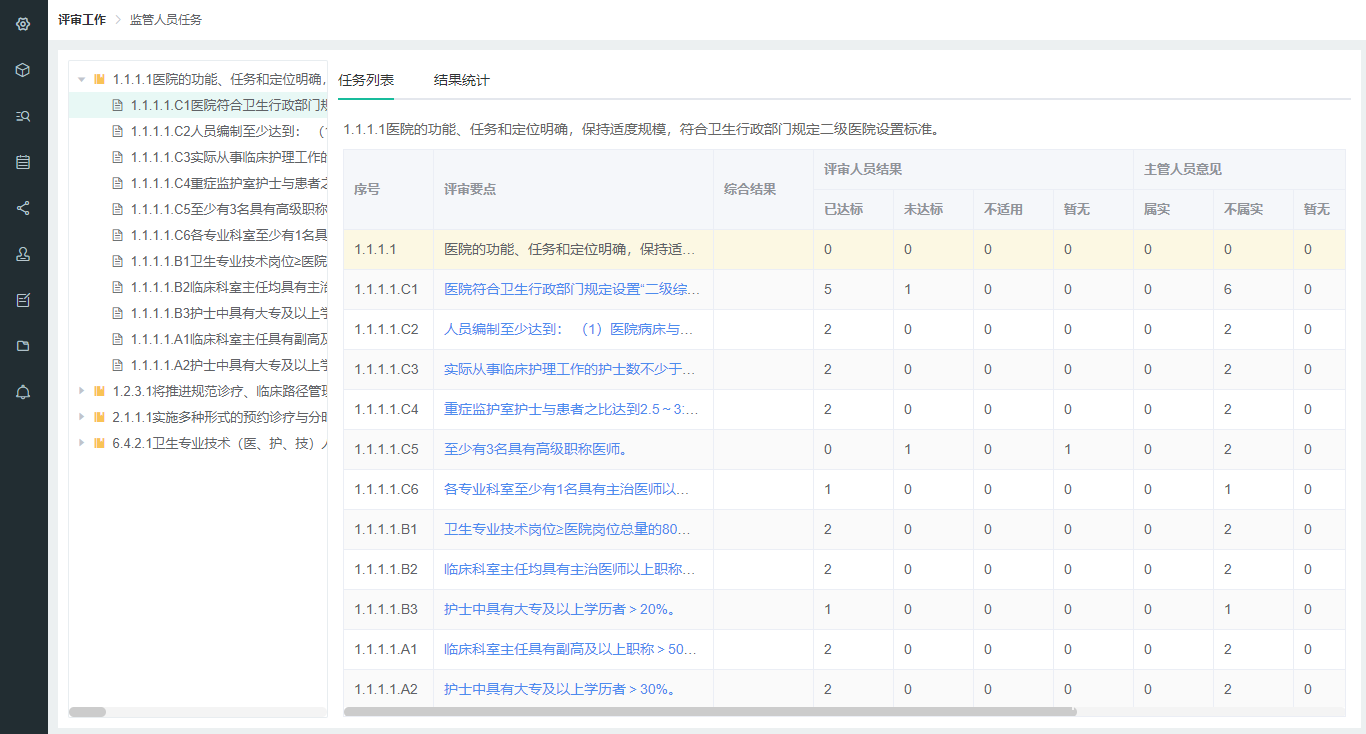Switch to the 结果统计 tab
Viewport: 1366px width, 734px height.
tap(462, 80)
